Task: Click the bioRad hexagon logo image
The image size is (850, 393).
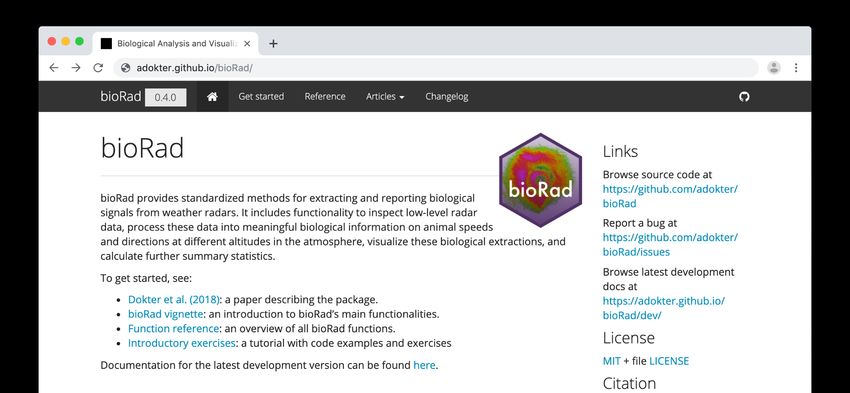Action: pos(540,181)
